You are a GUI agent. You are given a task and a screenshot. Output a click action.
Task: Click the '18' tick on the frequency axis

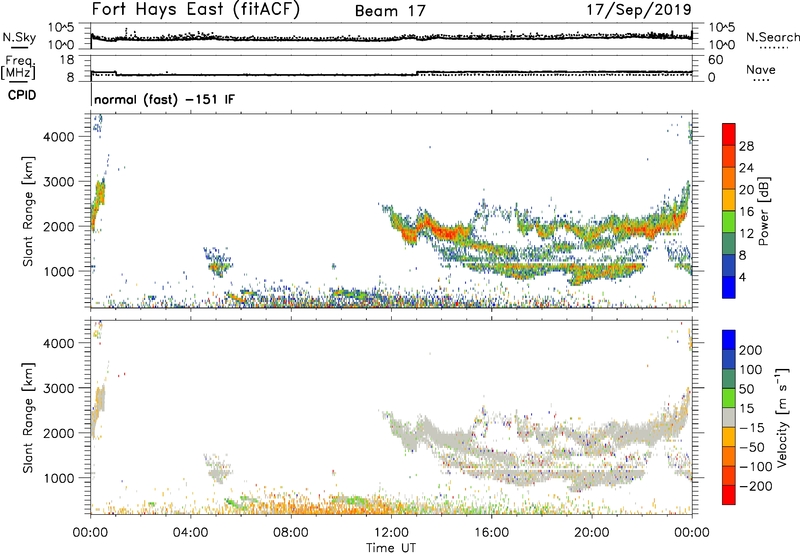coord(67,60)
